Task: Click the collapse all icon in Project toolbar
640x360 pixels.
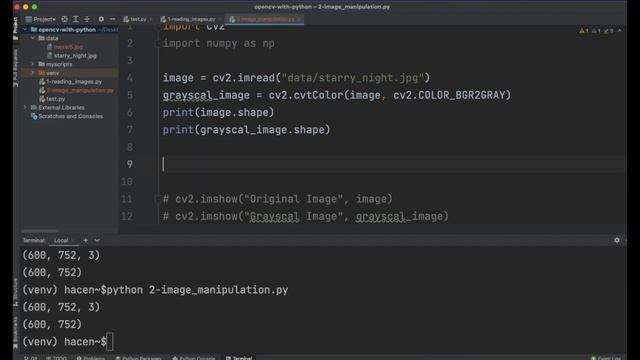Action: coord(87,19)
